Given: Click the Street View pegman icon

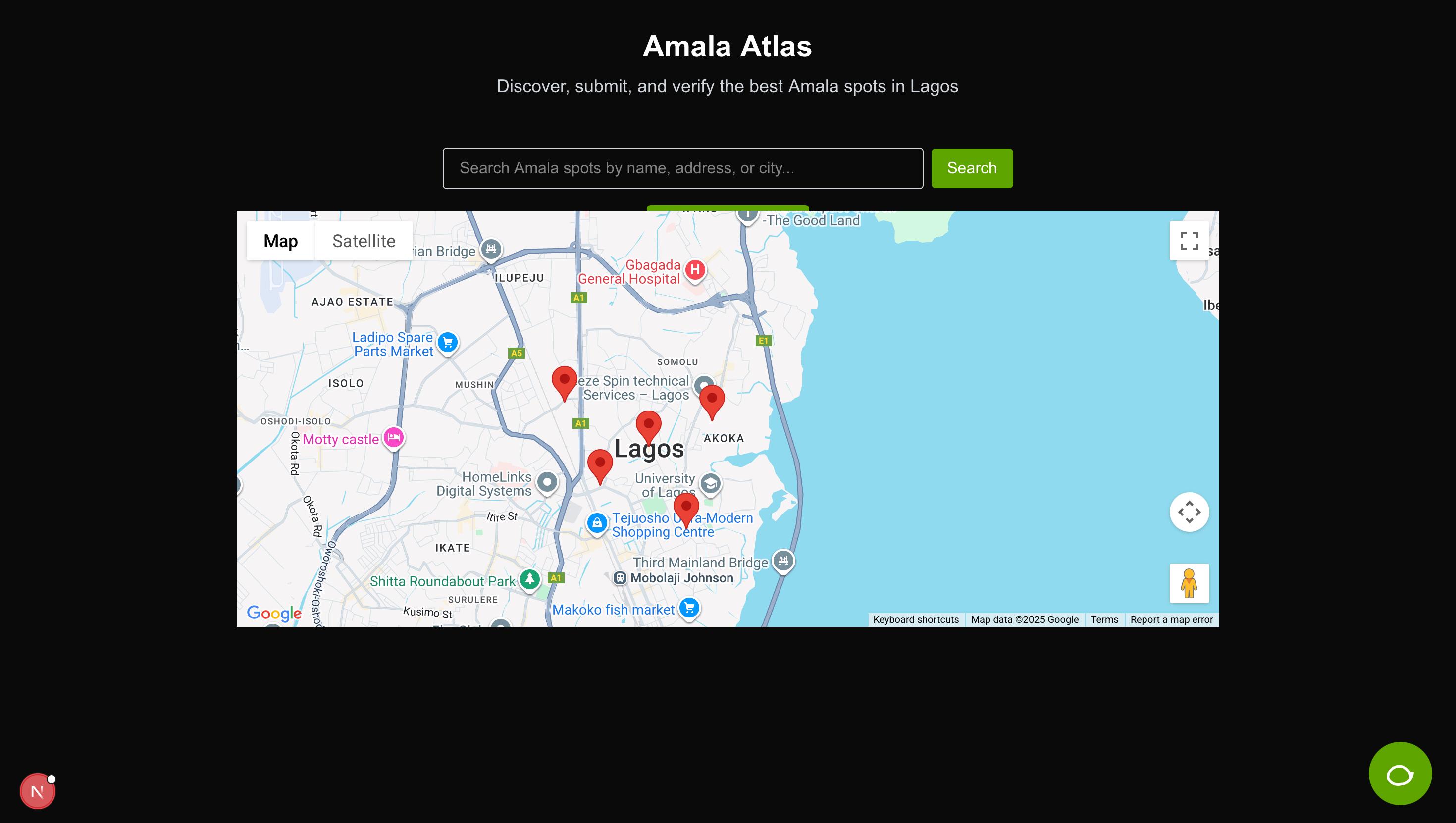Looking at the screenshot, I should click(1189, 583).
